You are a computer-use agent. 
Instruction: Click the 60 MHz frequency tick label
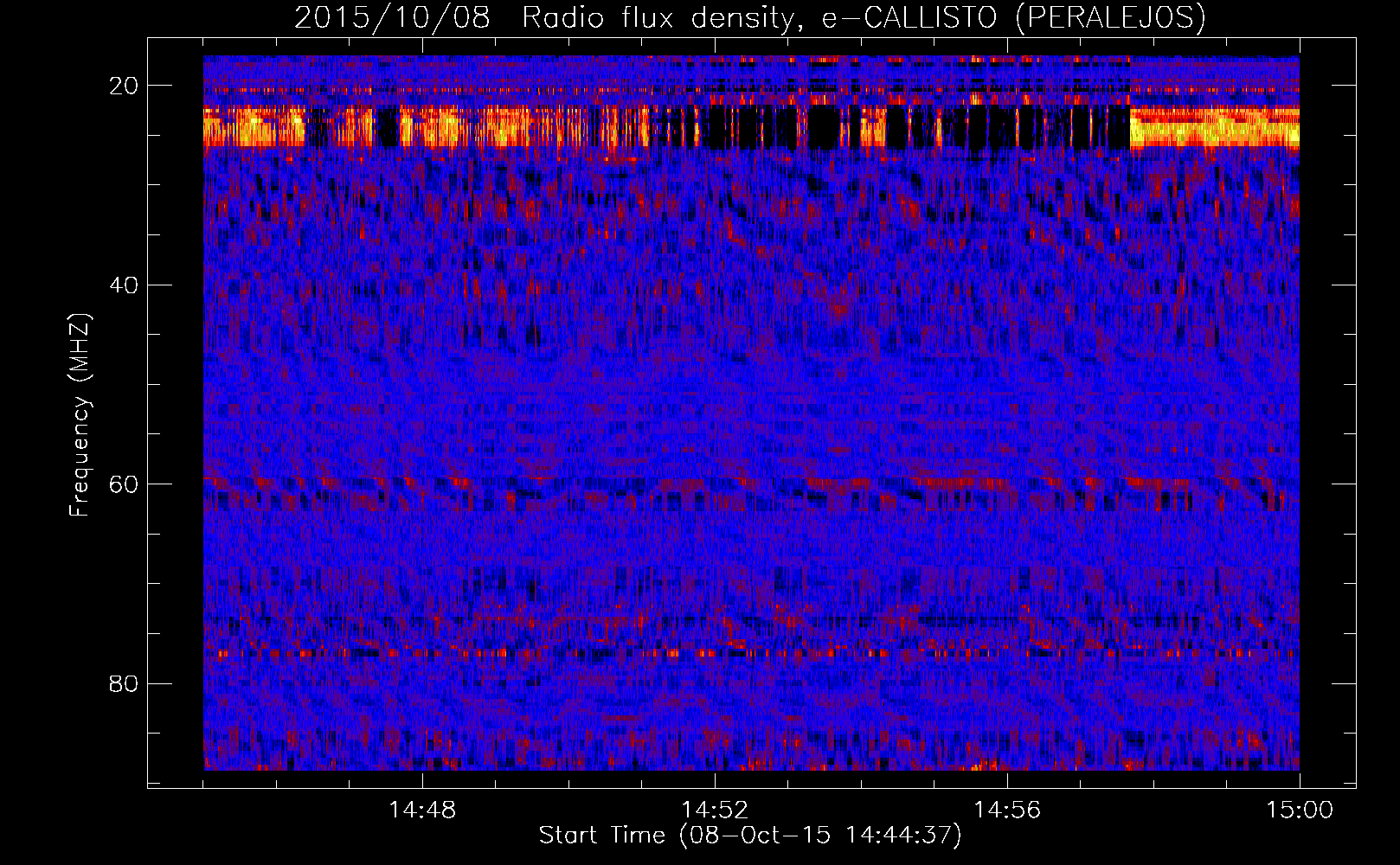point(125,484)
